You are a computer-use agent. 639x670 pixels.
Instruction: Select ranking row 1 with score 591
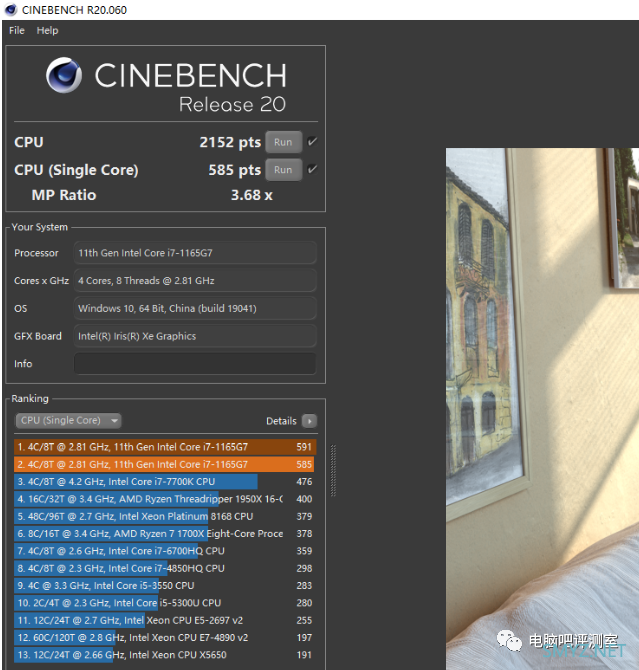(x=165, y=447)
